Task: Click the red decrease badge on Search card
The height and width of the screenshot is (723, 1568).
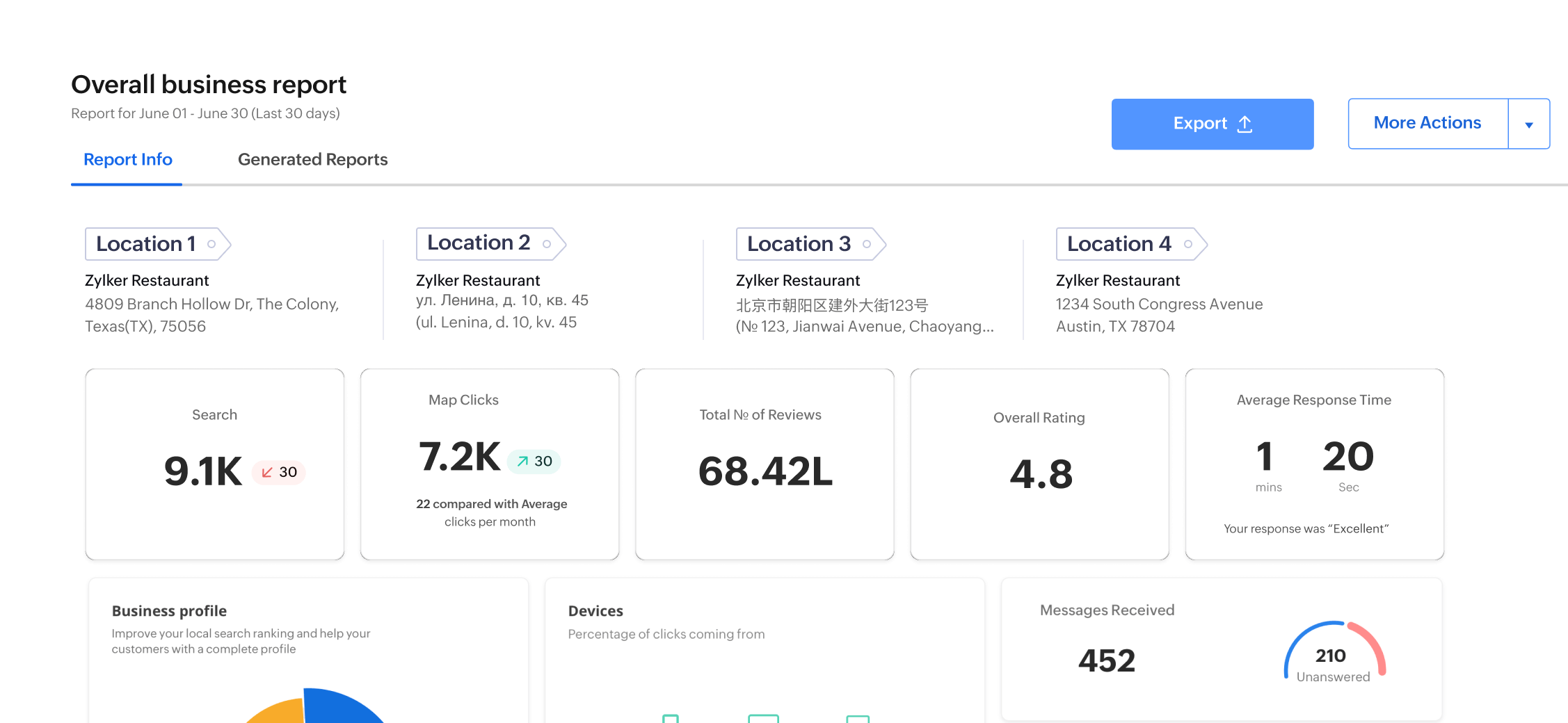Action: coord(278,472)
